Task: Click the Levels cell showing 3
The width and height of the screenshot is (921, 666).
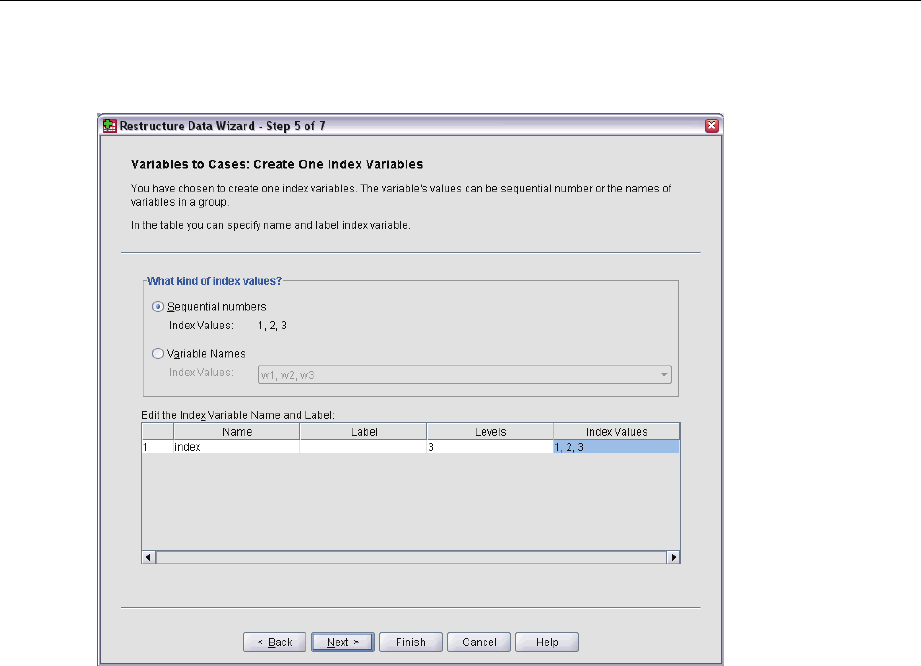Action: point(490,447)
